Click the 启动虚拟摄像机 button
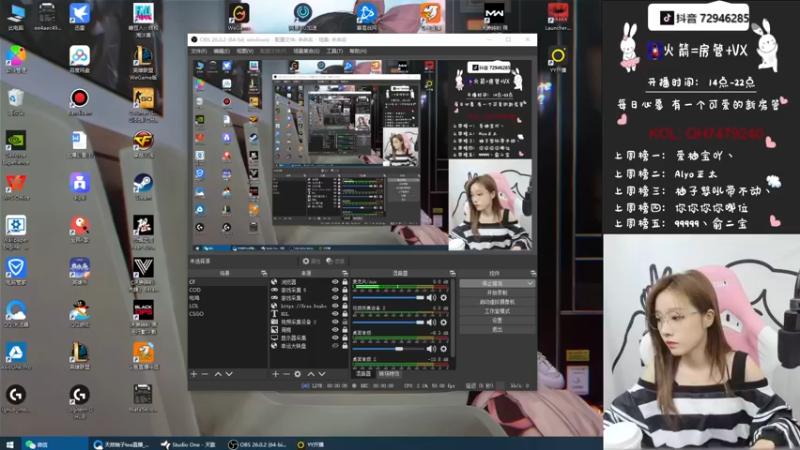Screen dimensions: 800x450 (x=497, y=302)
